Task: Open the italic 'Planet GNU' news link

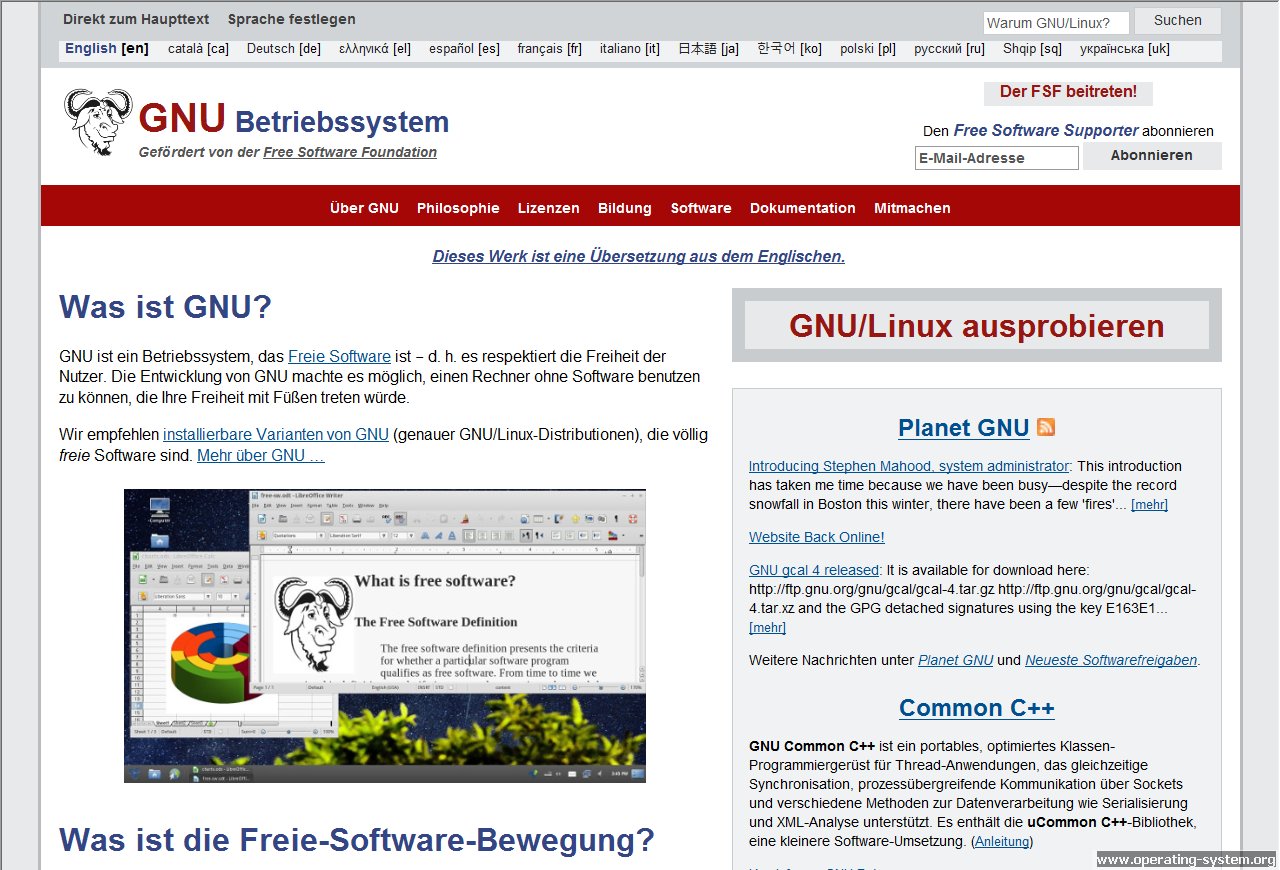Action: (x=955, y=660)
